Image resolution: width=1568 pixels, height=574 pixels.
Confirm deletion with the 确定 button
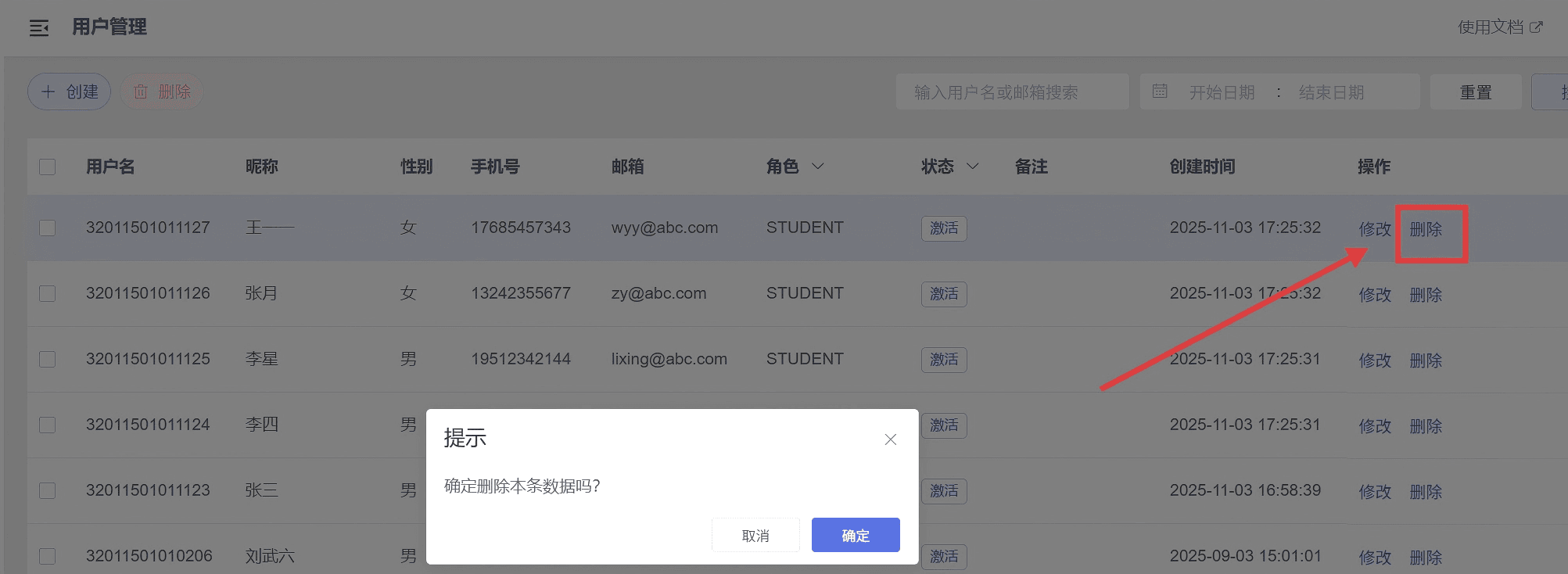855,536
